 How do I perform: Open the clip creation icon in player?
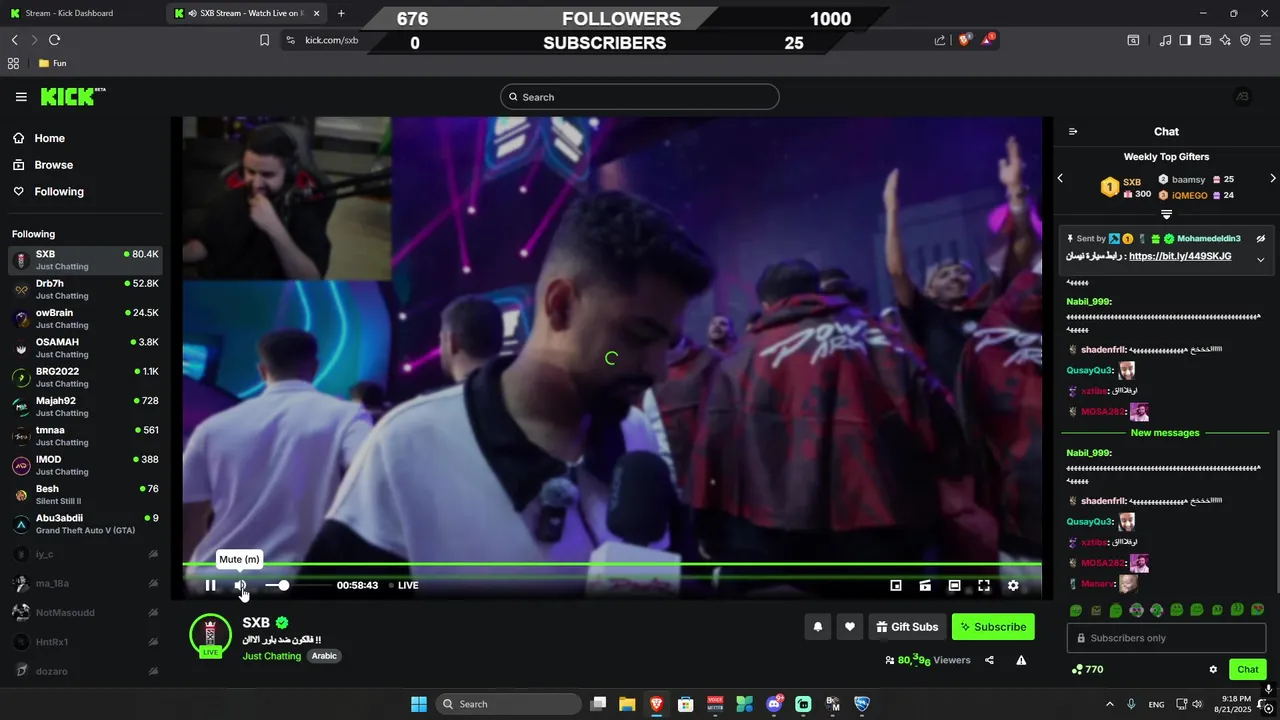tap(925, 585)
